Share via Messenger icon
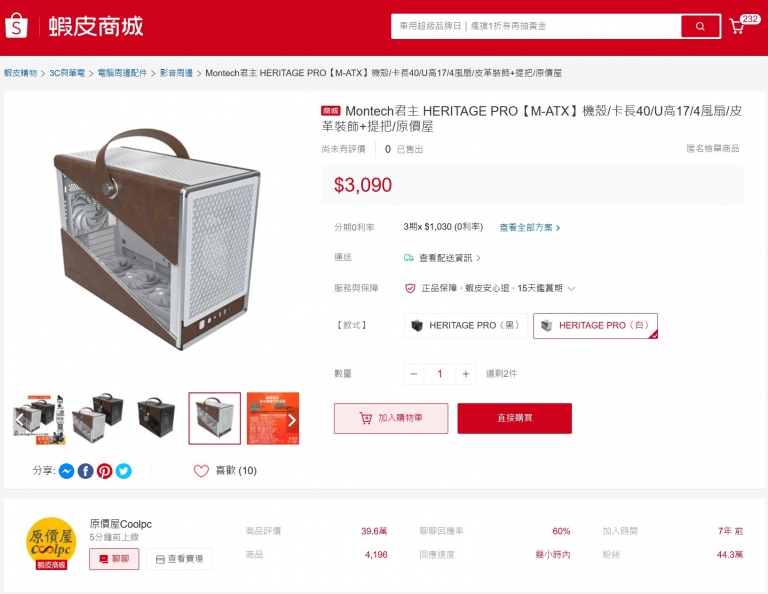Screen dimensions: 768x594 [67, 471]
